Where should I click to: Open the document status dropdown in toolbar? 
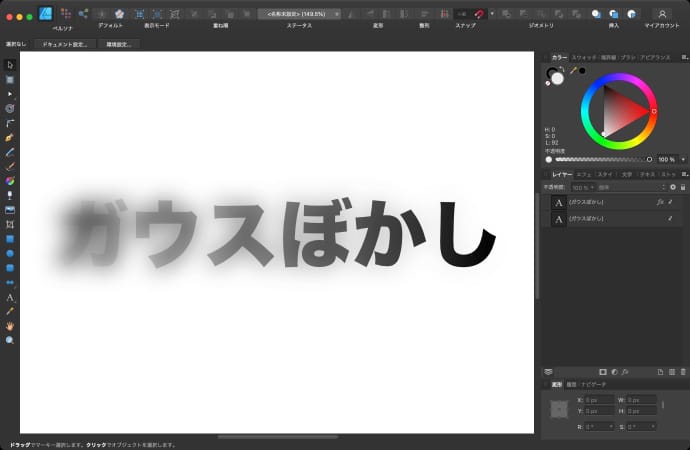[x=300, y=14]
